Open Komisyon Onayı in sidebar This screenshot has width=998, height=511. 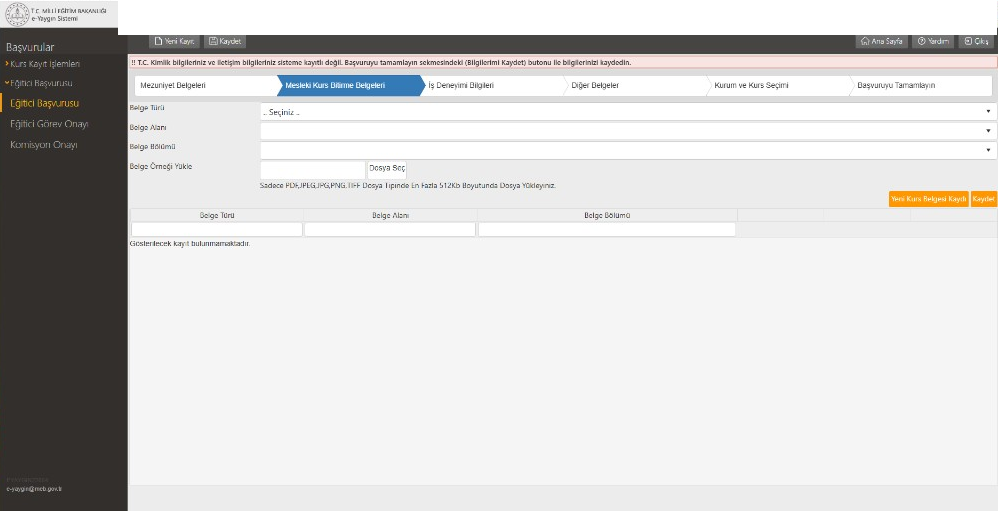tap(43, 145)
